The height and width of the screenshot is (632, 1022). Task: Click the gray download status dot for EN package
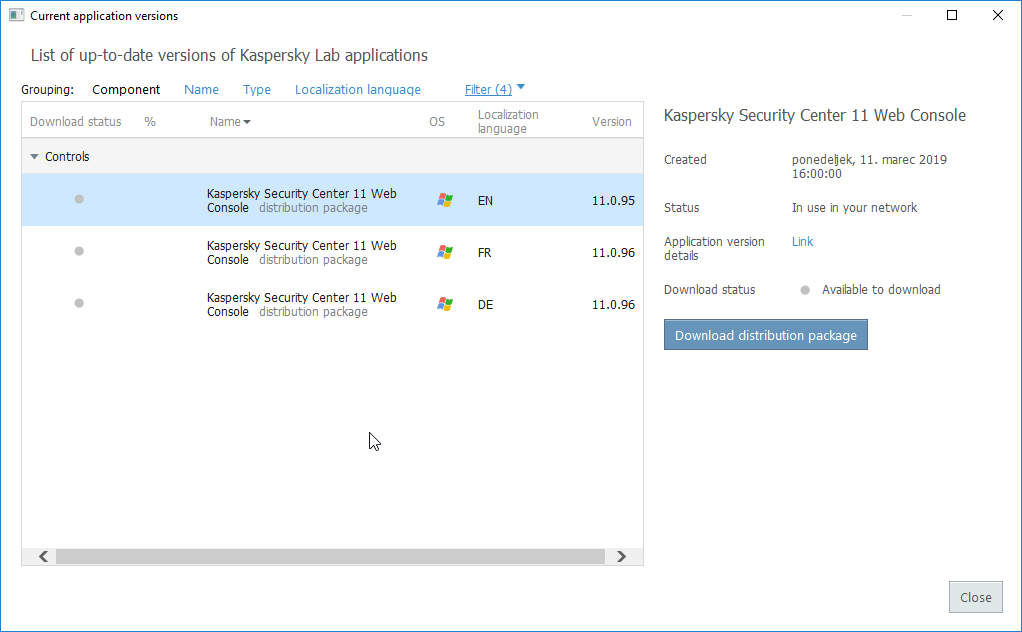coord(79,200)
